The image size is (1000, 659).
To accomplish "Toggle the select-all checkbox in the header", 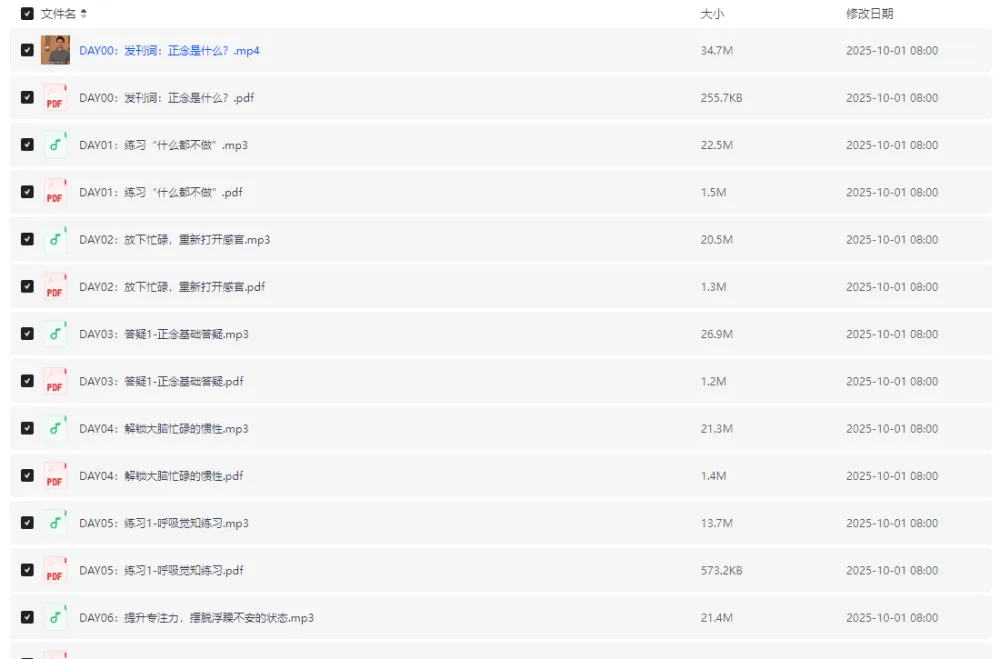I will [x=27, y=14].
